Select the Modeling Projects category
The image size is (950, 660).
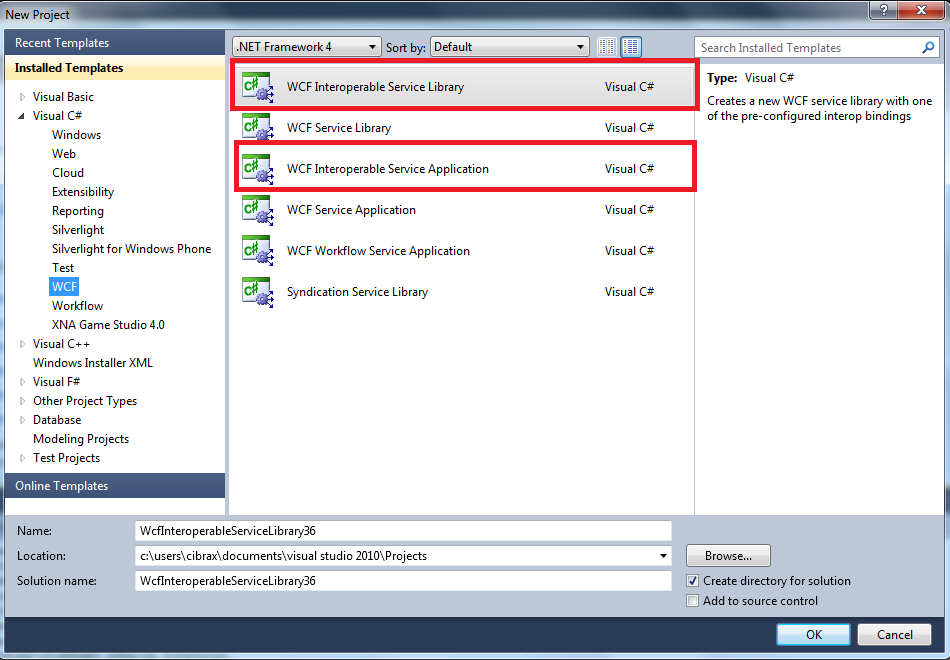[81, 439]
